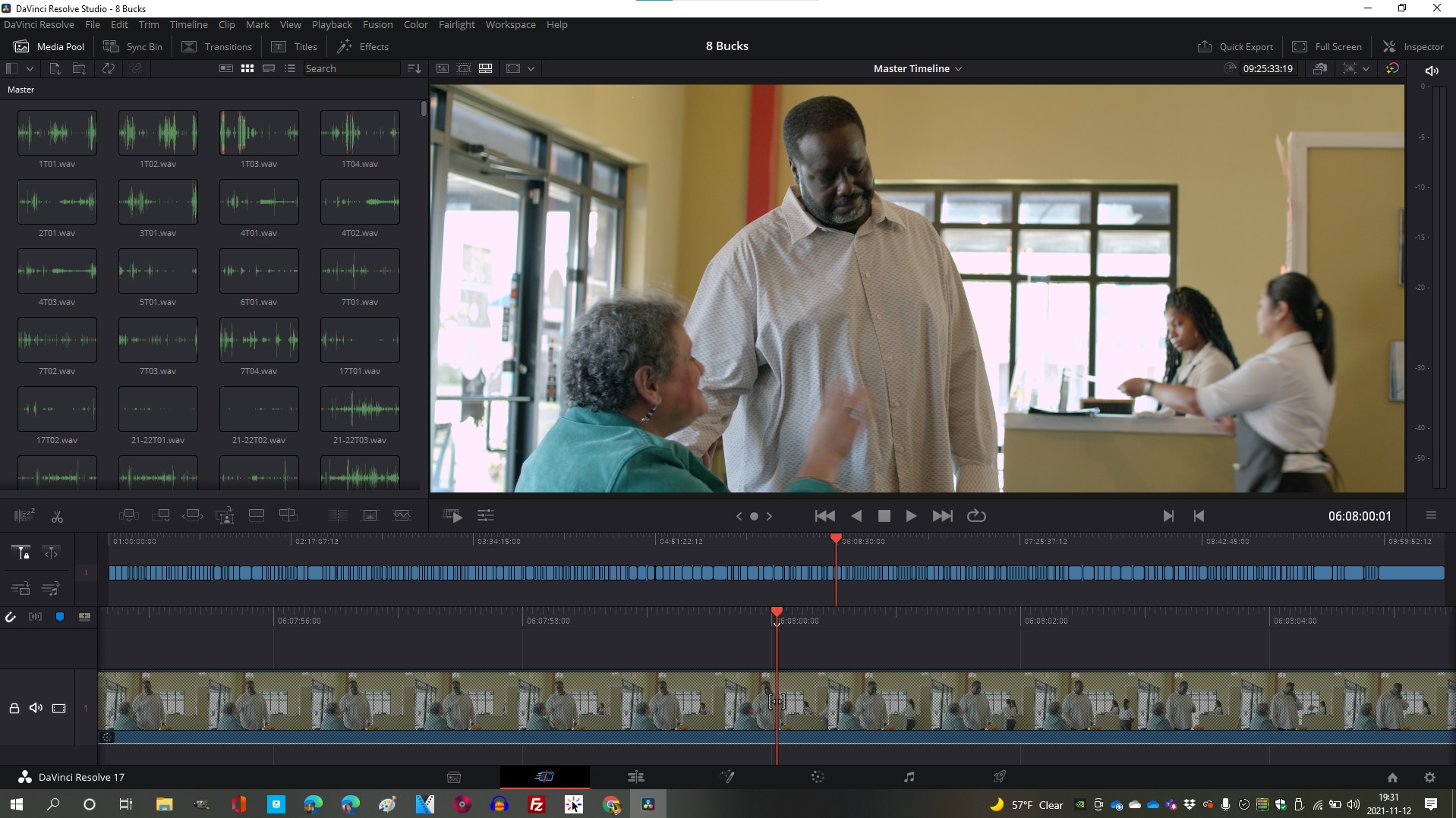Open the Fusion menu
Viewport: 1456px width, 818px height.
click(377, 24)
